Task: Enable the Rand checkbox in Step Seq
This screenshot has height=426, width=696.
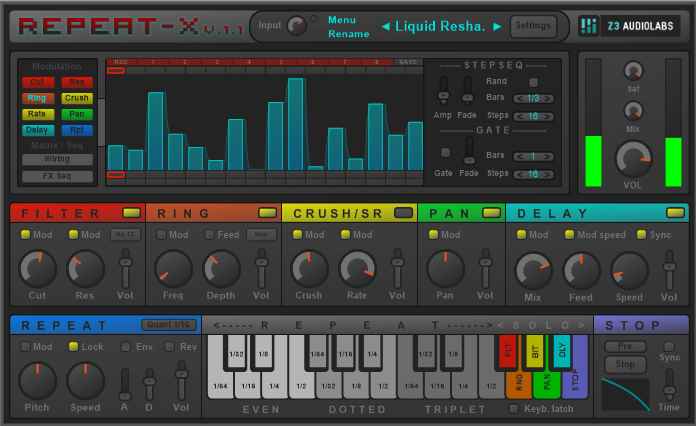Action: (534, 82)
